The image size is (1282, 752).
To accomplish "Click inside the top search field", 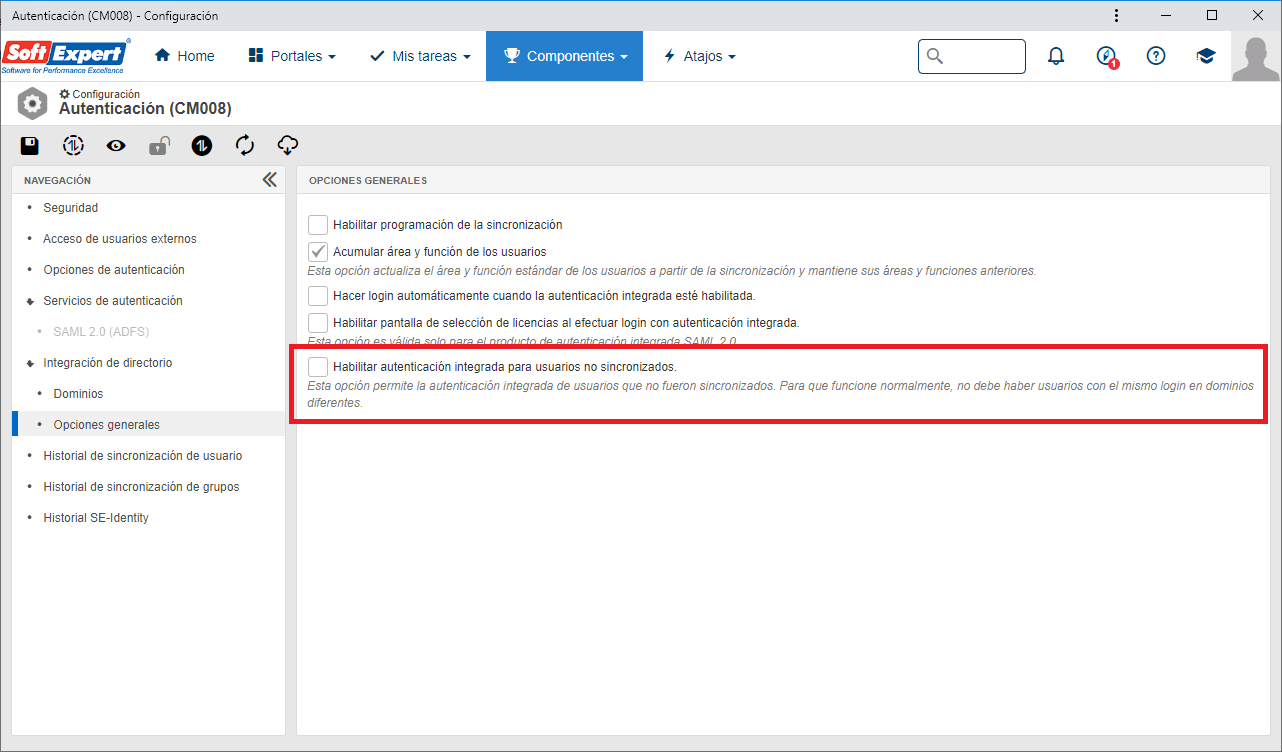I will (971, 56).
